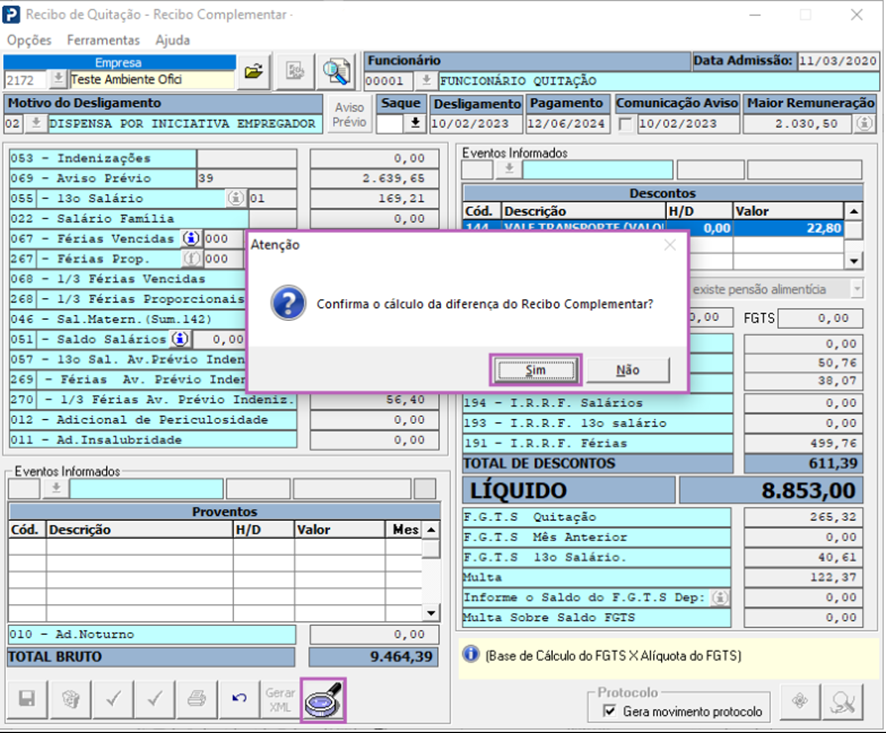Toggle the Gera movimento protocolo checkbox
The width and height of the screenshot is (886, 733).
pyautogui.click(x=610, y=711)
